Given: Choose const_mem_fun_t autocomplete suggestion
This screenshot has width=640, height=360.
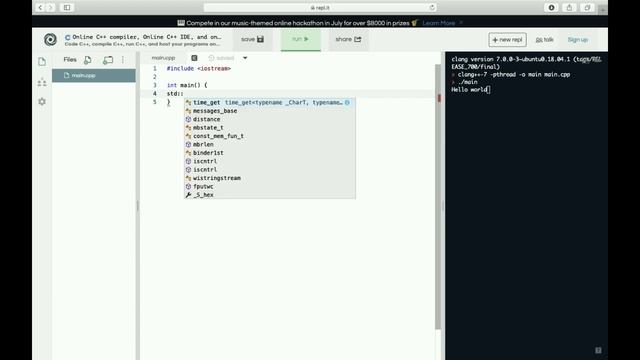Looking at the screenshot, I should click(x=270, y=136).
